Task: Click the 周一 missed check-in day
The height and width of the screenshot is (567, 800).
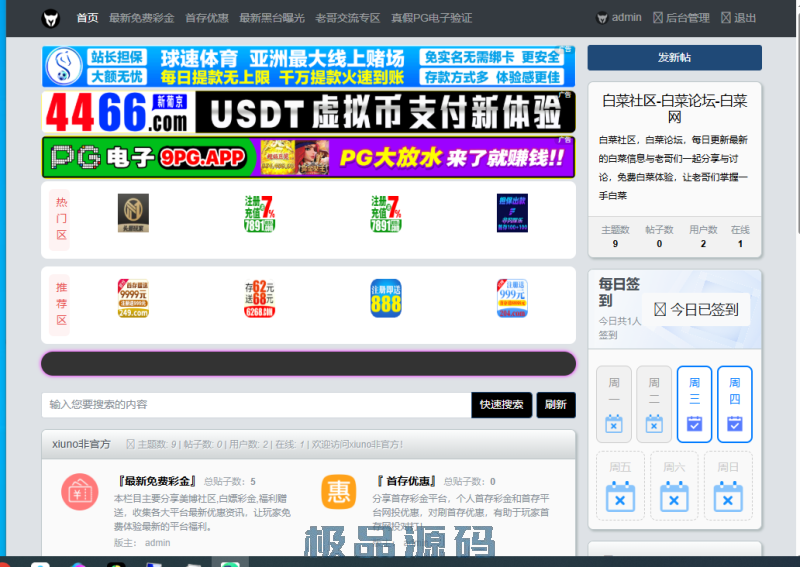Action: pyautogui.click(x=614, y=404)
